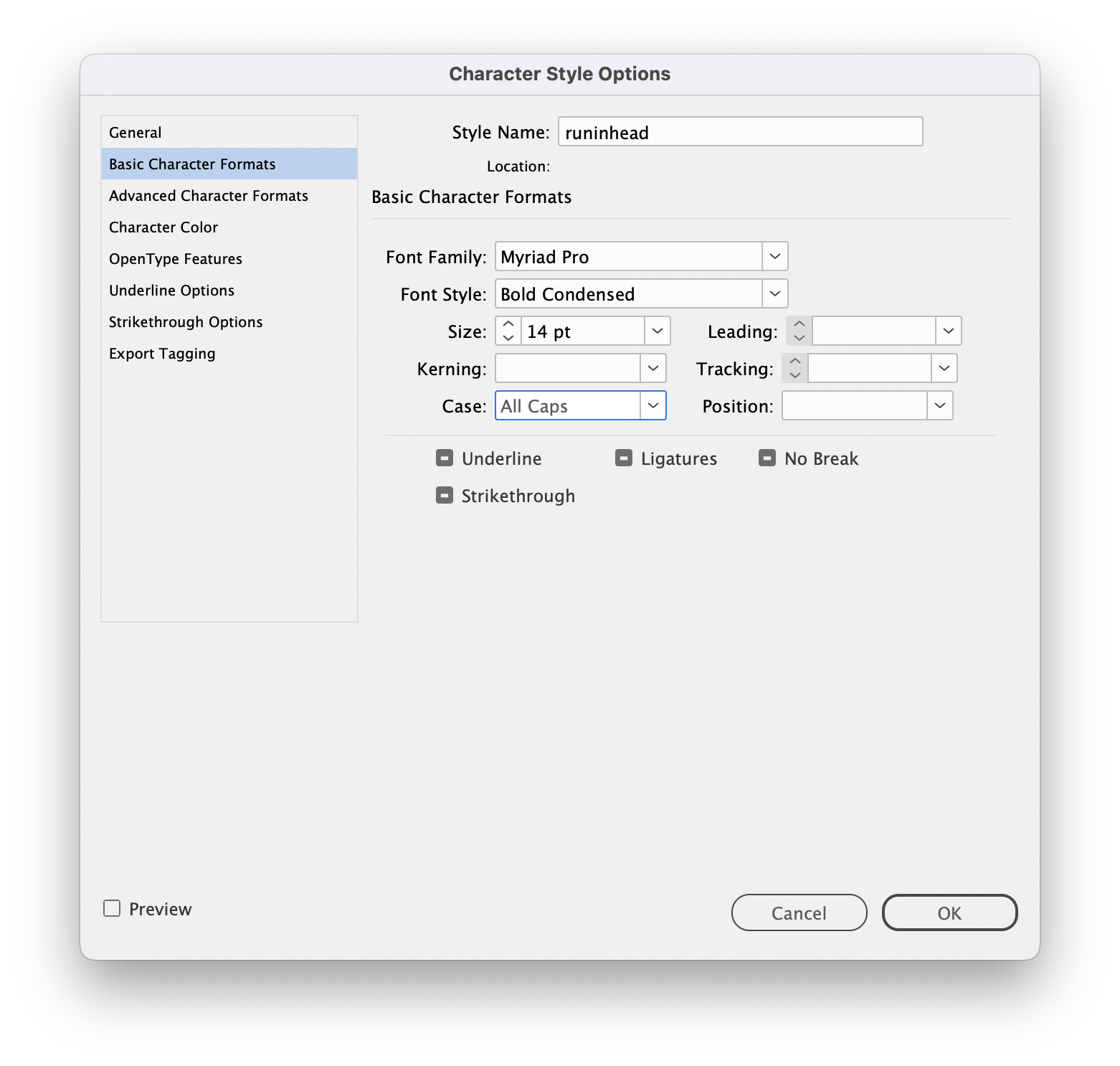Toggle the Strikethrough checkbox
The image size is (1120, 1066).
pos(445,494)
